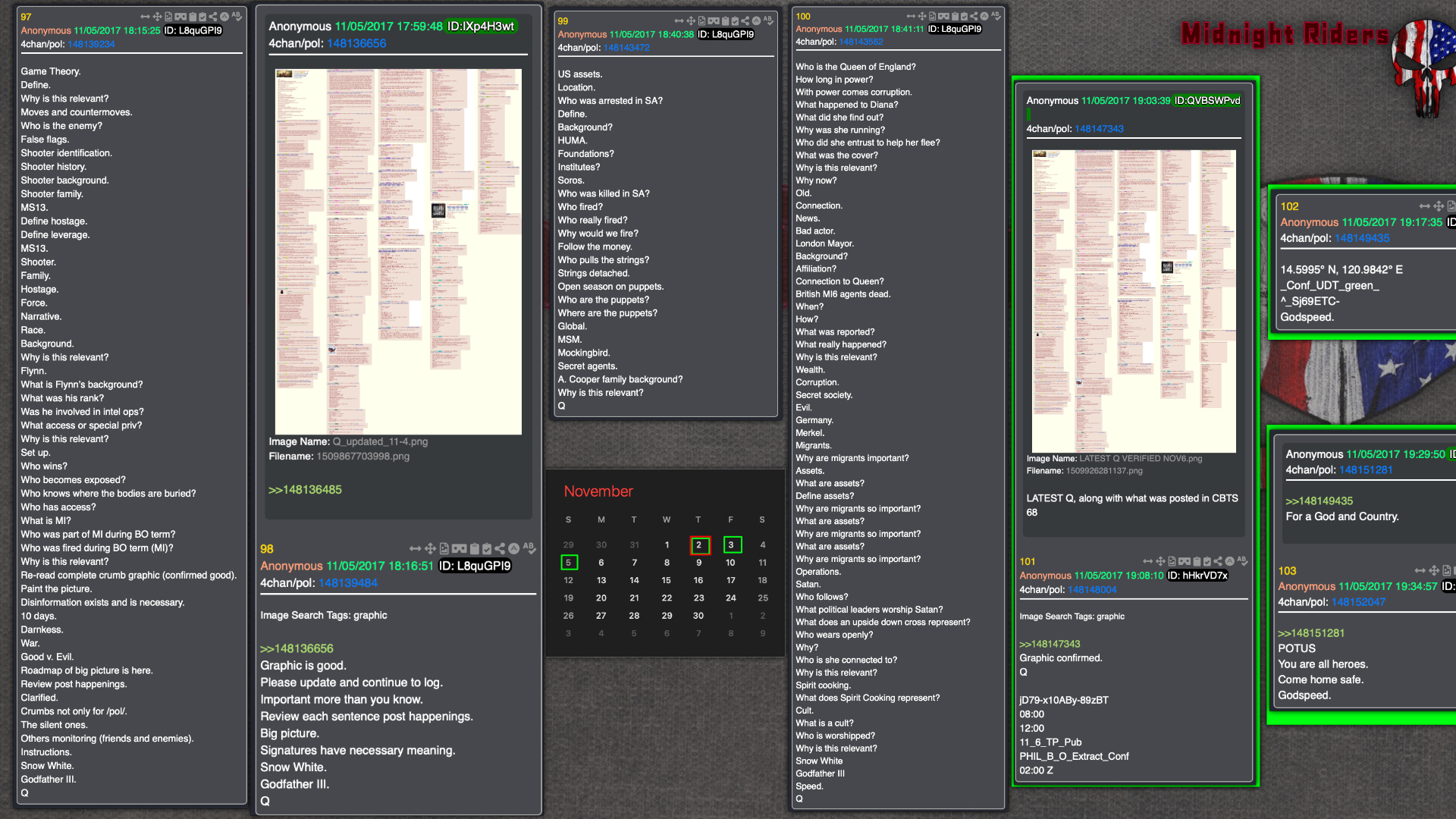Click the >>148147343 reply link in post 101
Screen dimensions: 1456x819
1050,644
